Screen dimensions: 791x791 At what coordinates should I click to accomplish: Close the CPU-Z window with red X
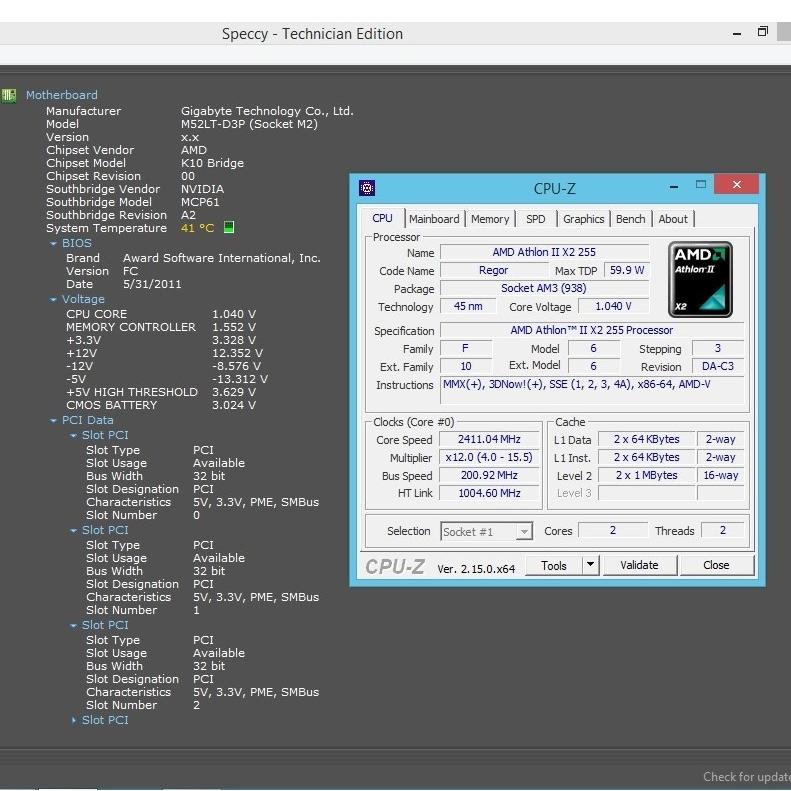coord(737,185)
